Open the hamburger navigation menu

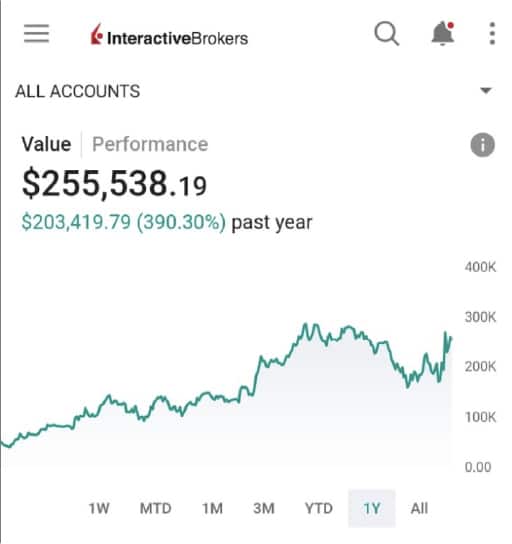36,33
